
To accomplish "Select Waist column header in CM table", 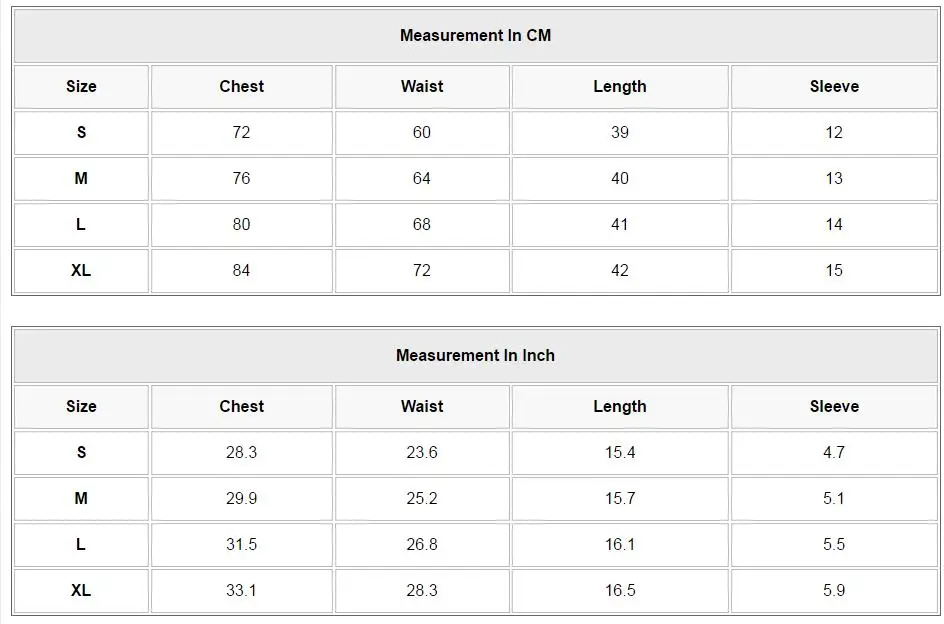I will [x=421, y=87].
